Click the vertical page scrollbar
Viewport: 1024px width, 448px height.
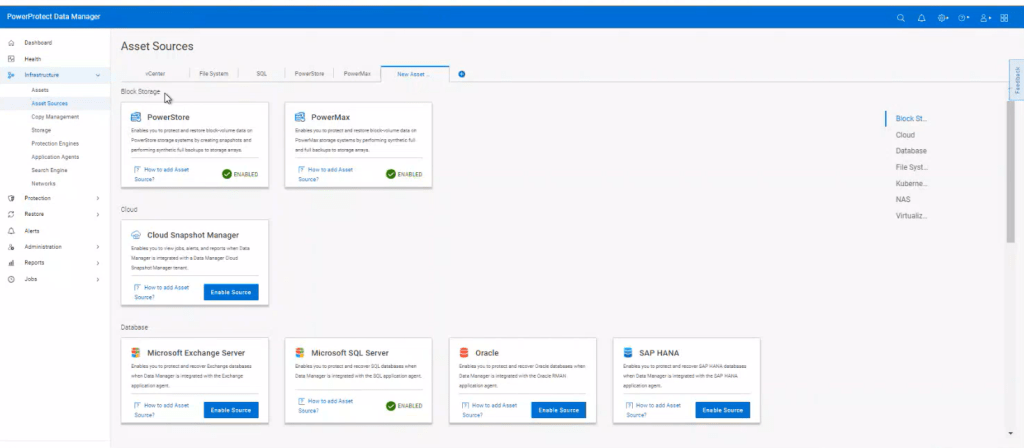point(1010,170)
